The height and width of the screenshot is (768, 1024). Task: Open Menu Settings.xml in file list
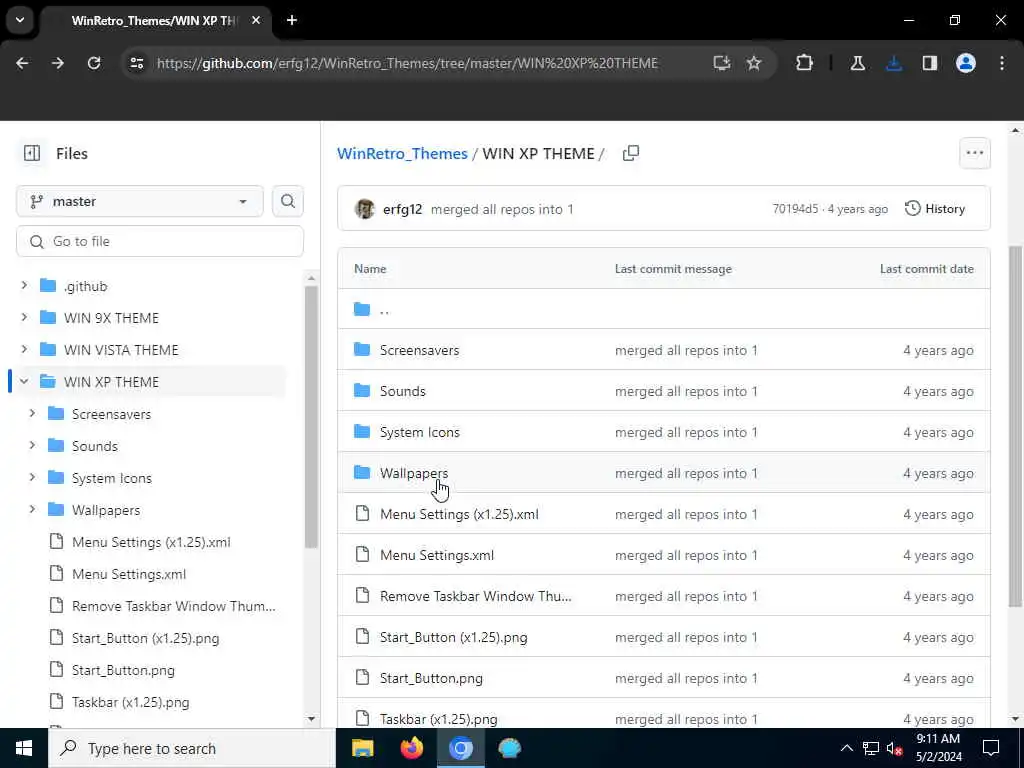pos(437,556)
